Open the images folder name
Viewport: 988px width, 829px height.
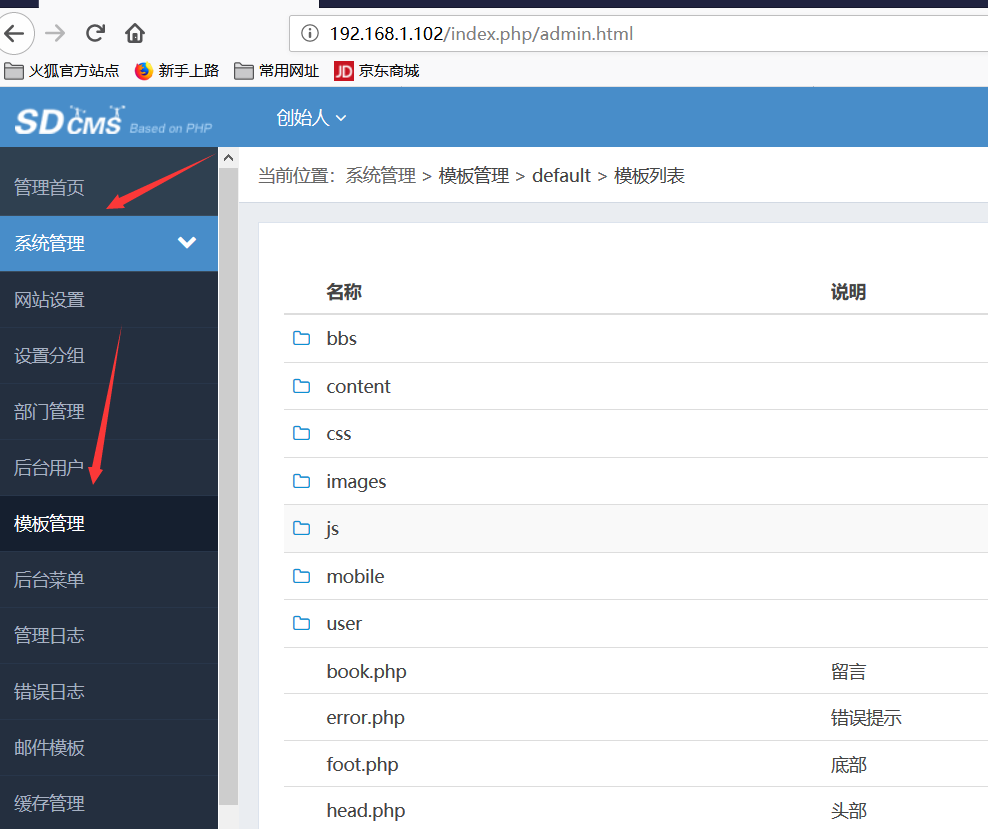point(356,482)
